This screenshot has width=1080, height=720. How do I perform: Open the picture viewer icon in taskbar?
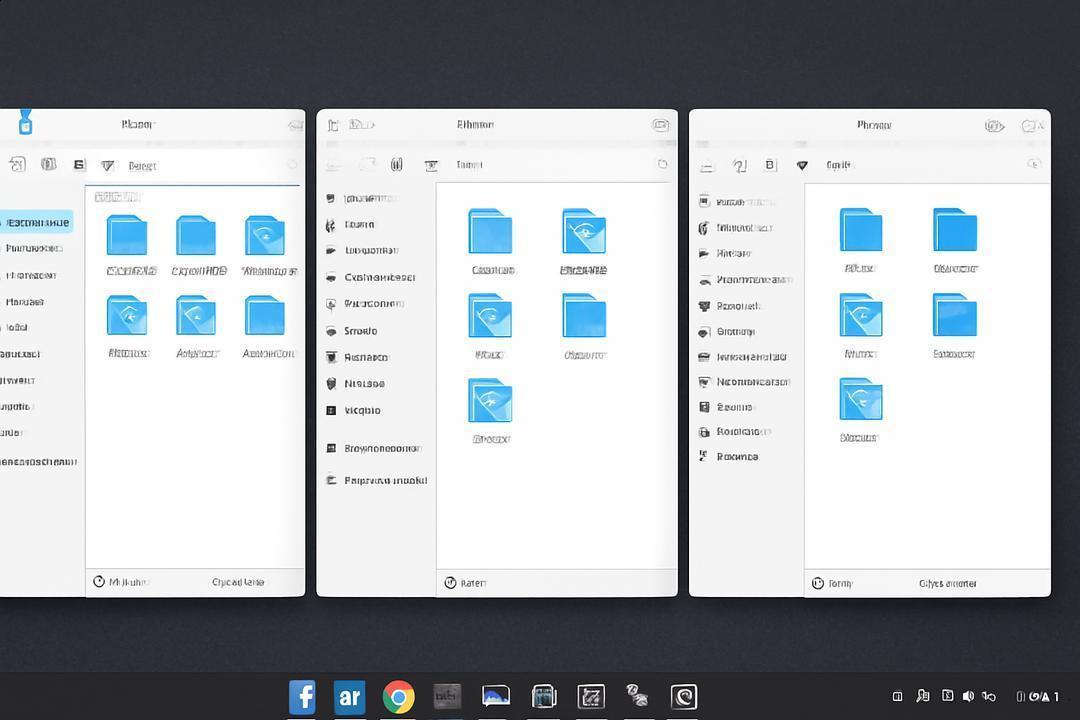[x=496, y=696]
